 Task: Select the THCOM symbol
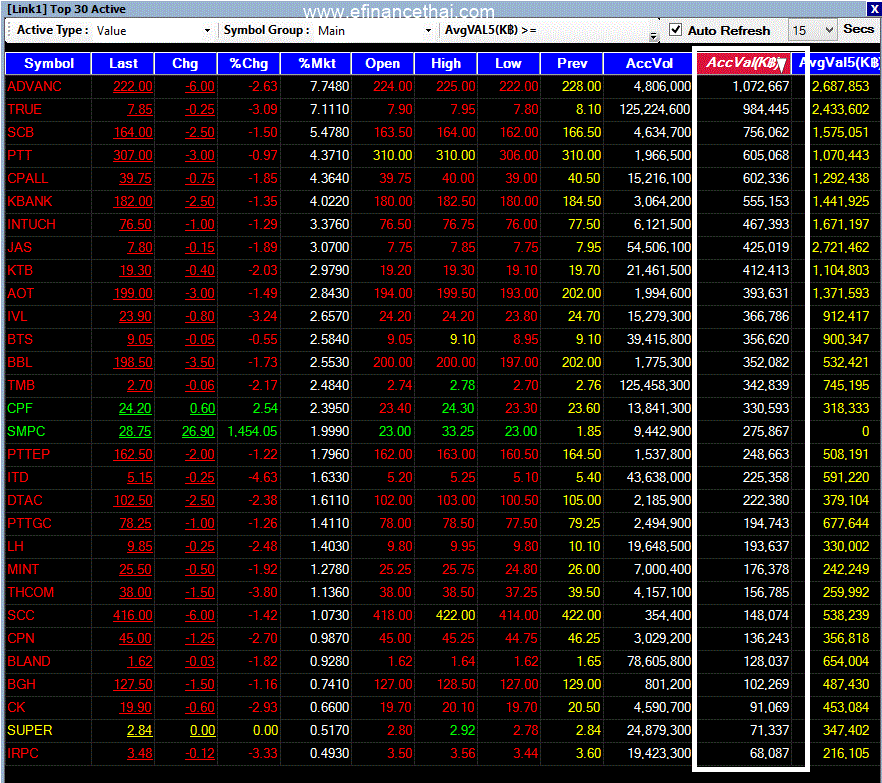31,593
